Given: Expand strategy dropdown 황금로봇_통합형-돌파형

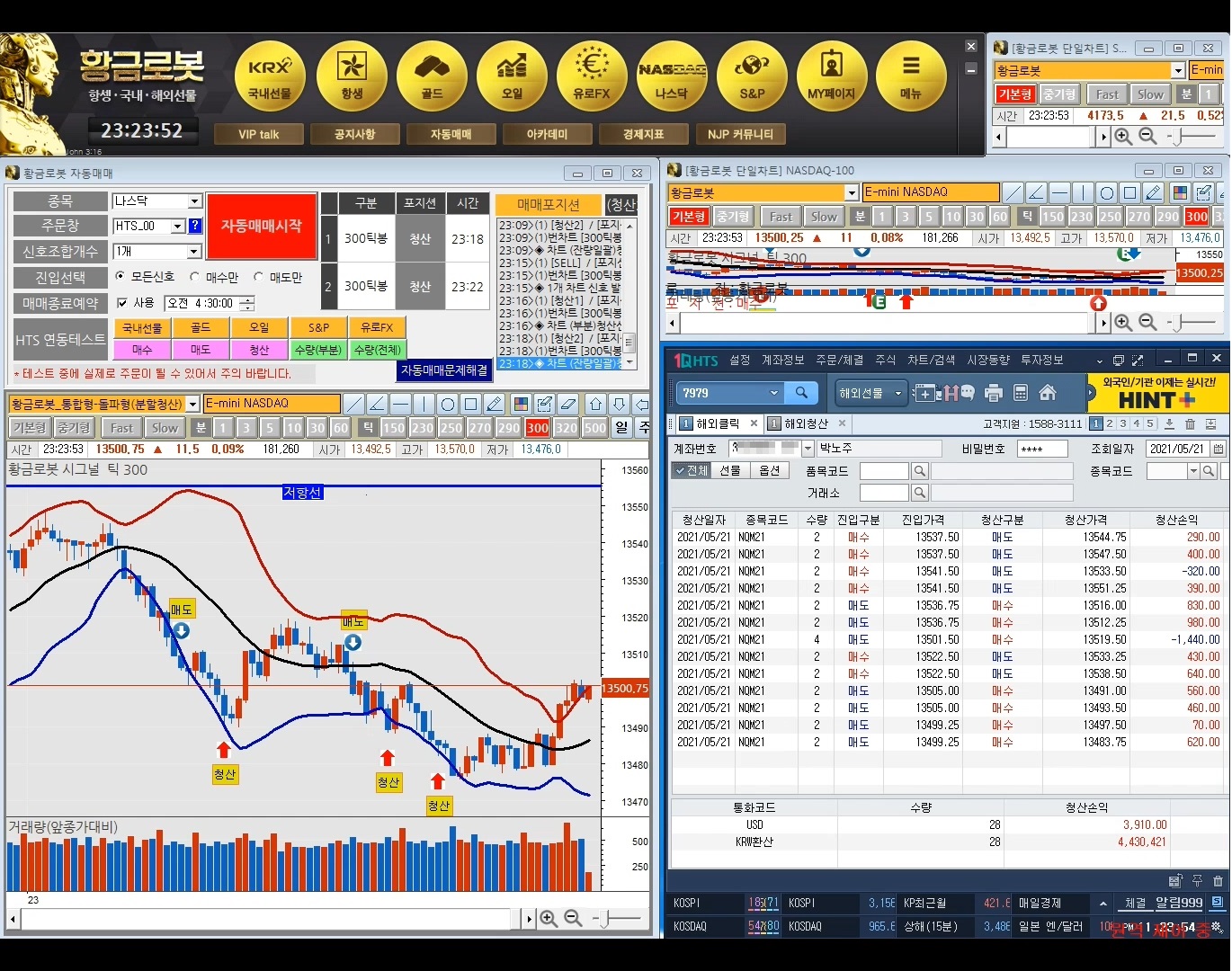Looking at the screenshot, I should click(192, 405).
